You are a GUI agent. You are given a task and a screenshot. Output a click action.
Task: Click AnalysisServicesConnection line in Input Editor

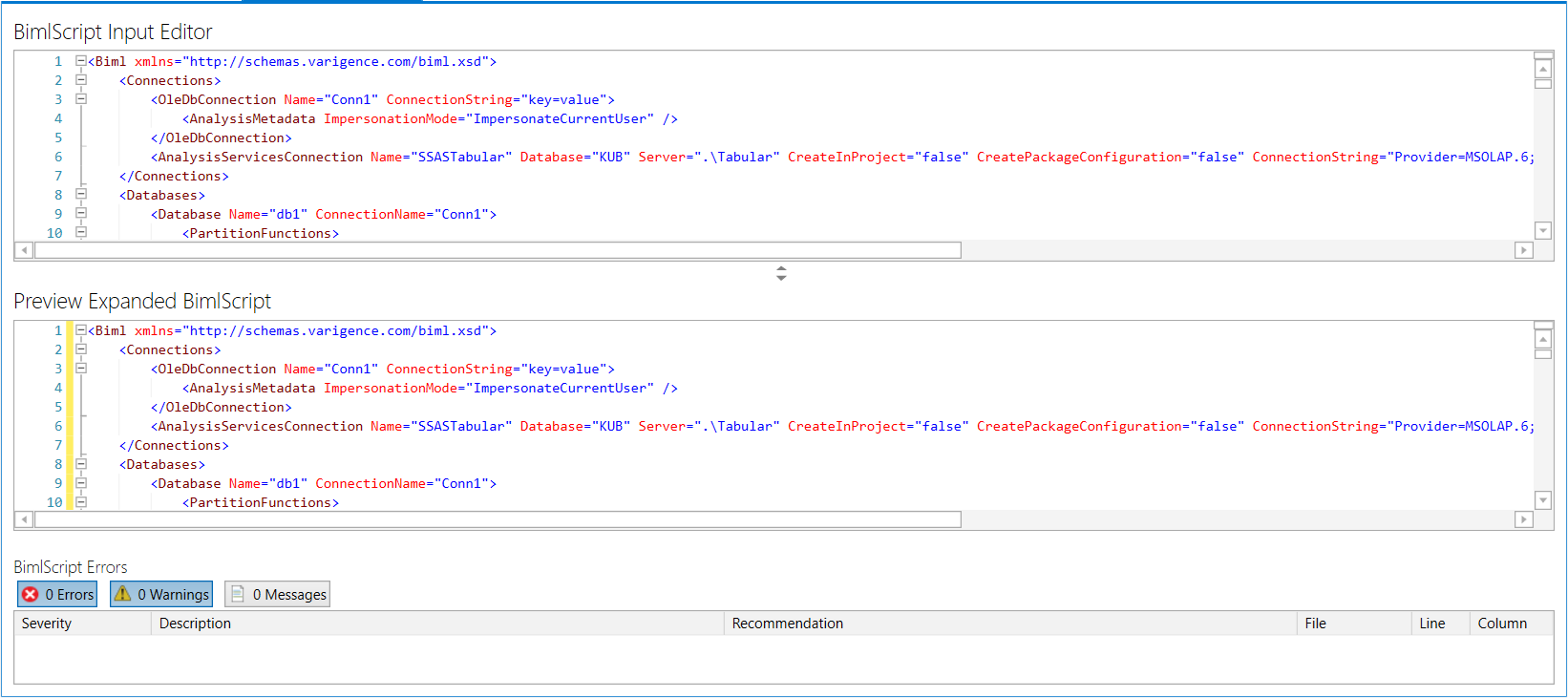(842, 157)
